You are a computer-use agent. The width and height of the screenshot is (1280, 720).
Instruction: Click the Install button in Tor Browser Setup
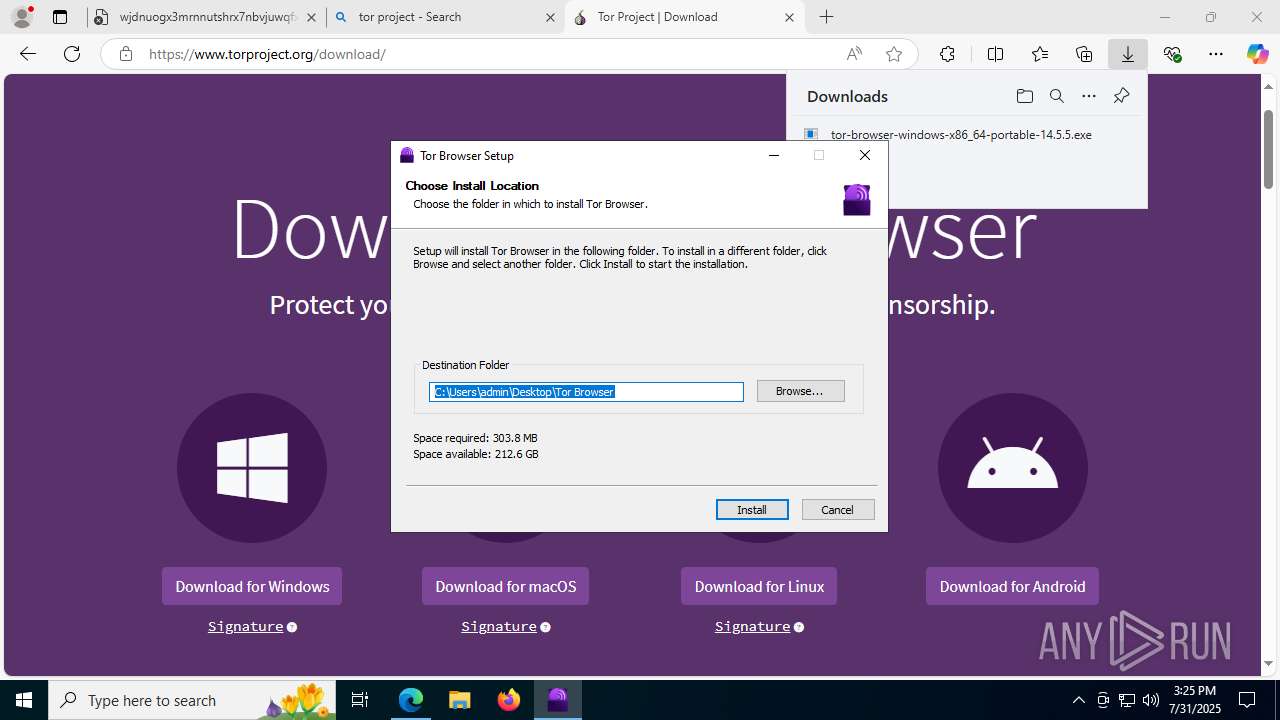point(752,510)
